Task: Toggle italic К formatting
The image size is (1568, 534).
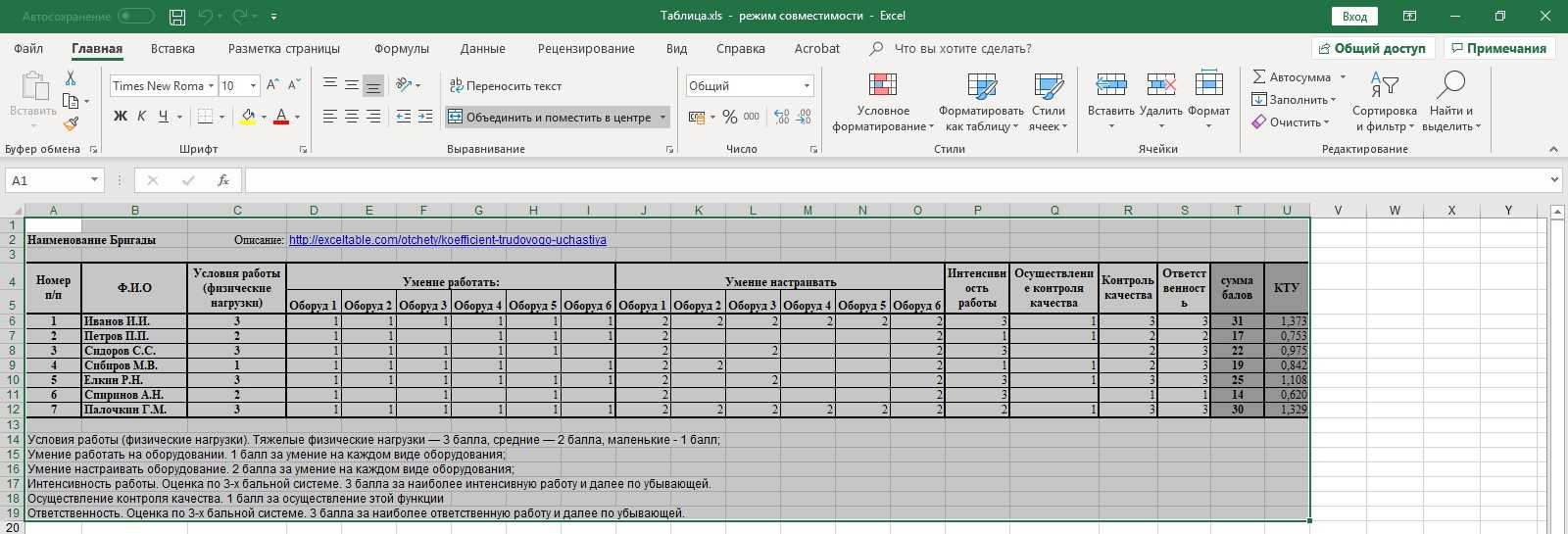Action: [x=141, y=117]
